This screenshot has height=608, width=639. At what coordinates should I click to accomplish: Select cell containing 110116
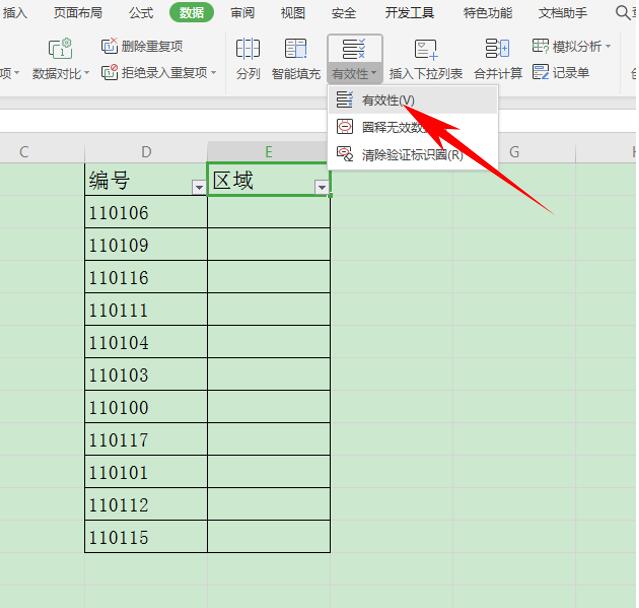tap(146, 277)
